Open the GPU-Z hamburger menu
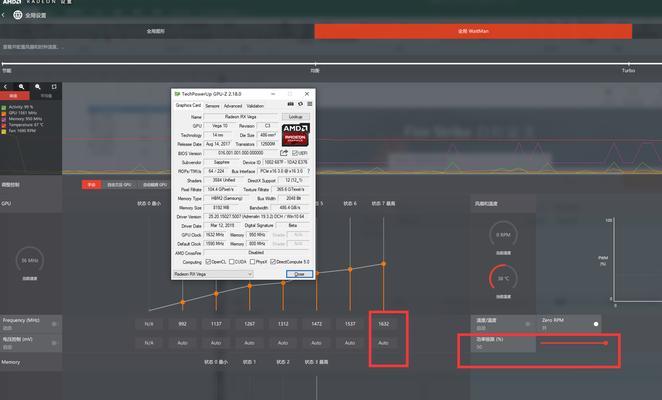Screen dimensions: 662x400 click(x=309, y=104)
